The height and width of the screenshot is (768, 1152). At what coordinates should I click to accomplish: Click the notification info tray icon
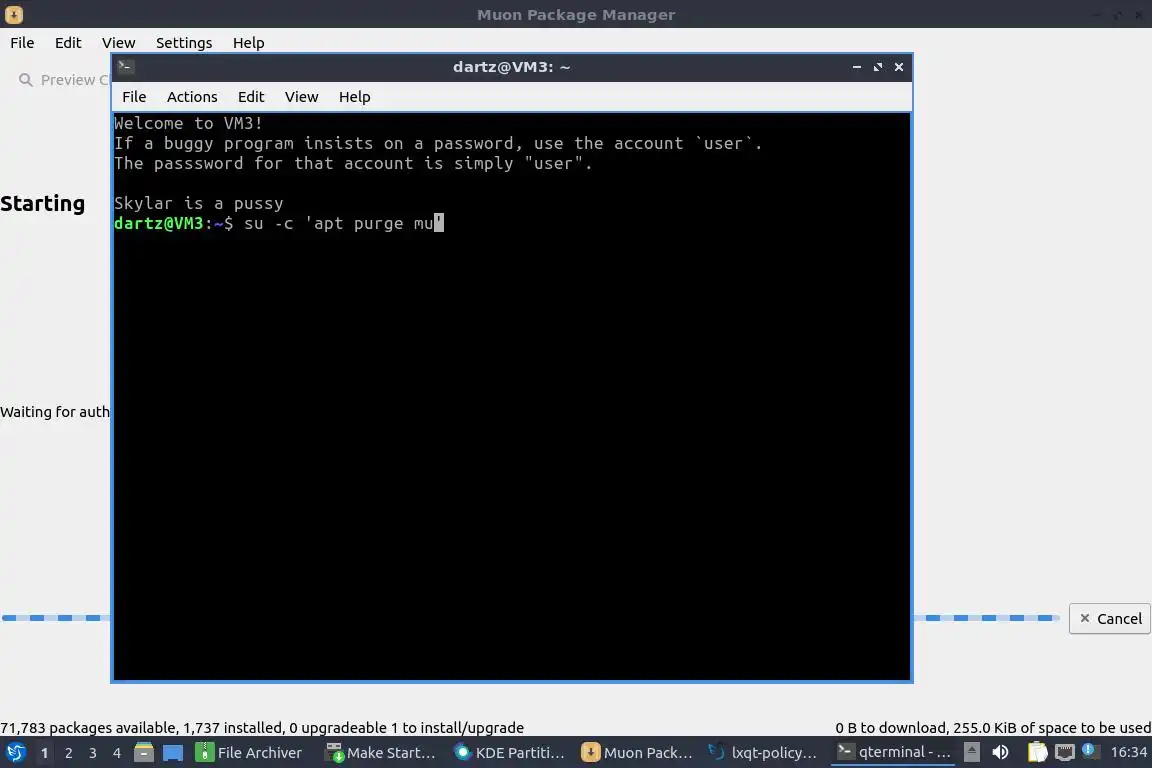(x=1090, y=751)
